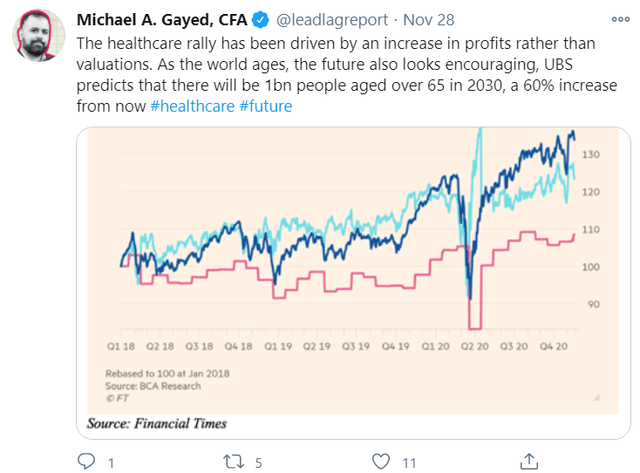640x473 pixels.
Task: Open the @leadlagreport handle link
Action: (x=332, y=20)
